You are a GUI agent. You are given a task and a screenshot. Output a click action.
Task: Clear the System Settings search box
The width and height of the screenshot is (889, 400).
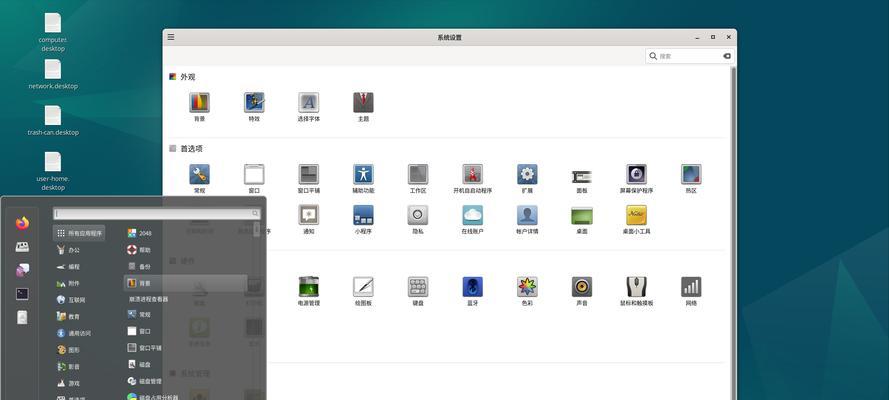(727, 56)
